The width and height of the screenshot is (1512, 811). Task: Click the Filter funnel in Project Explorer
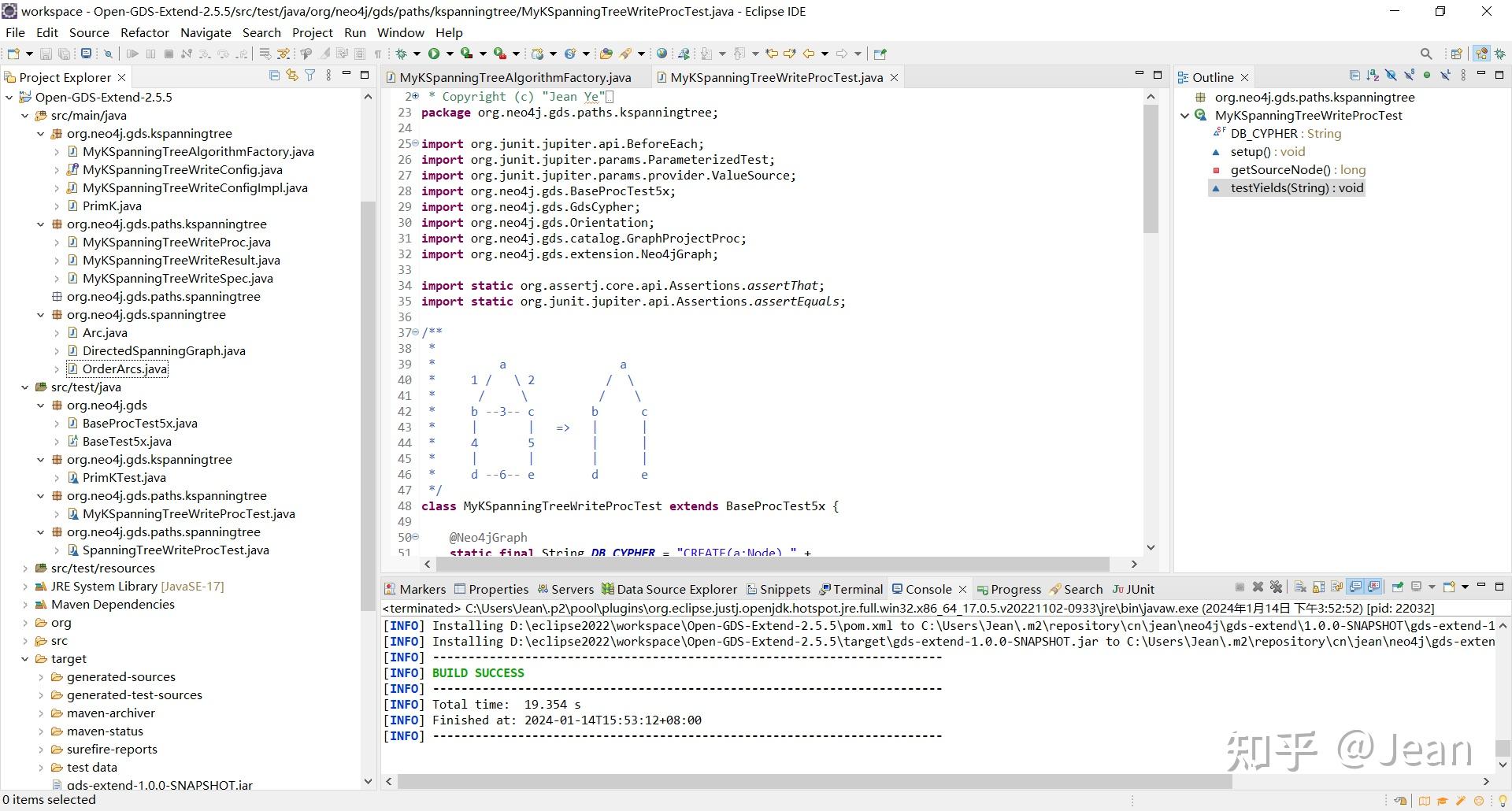tap(310, 76)
